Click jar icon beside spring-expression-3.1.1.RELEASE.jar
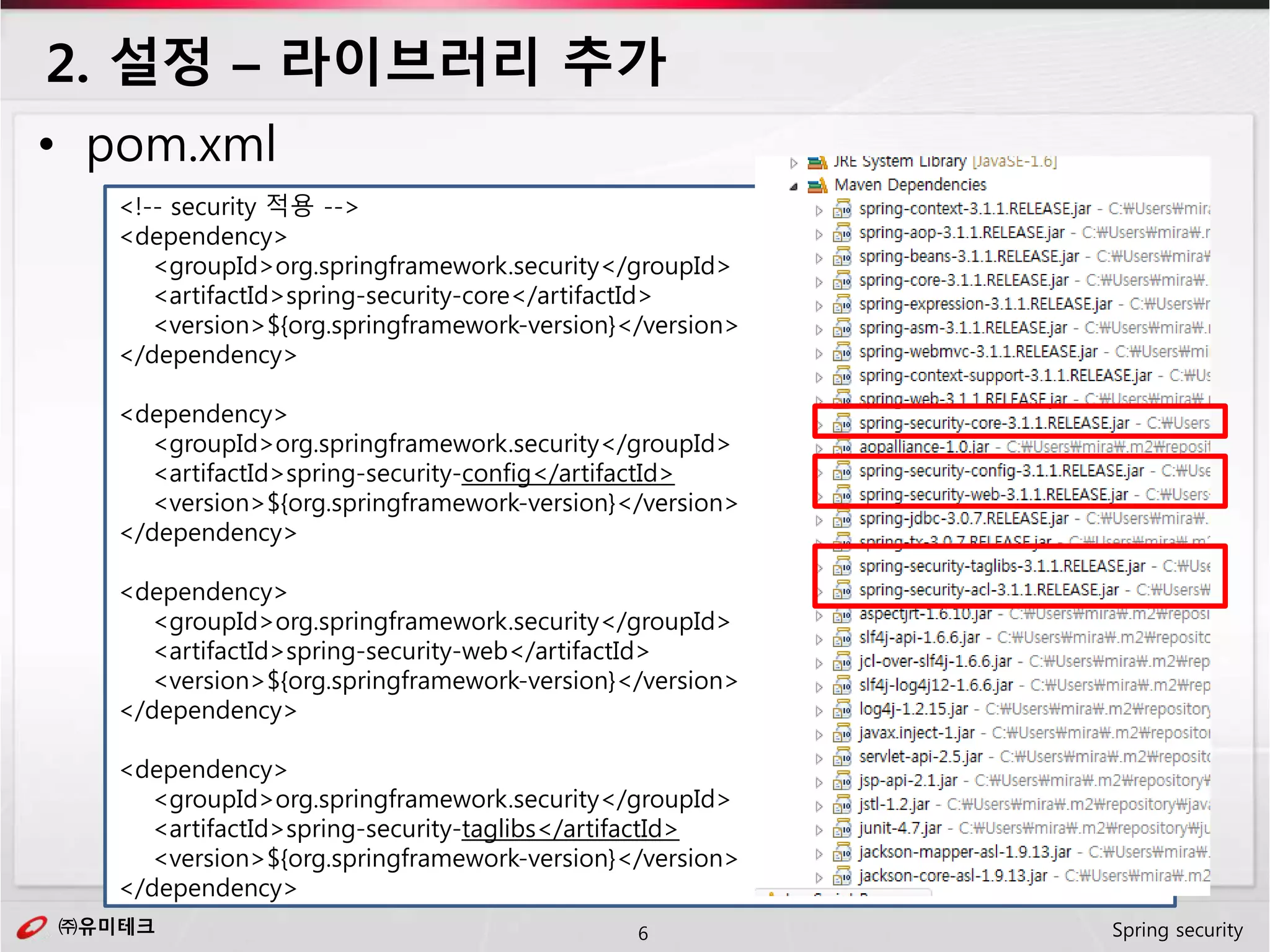1270x952 pixels. pyautogui.click(x=842, y=304)
